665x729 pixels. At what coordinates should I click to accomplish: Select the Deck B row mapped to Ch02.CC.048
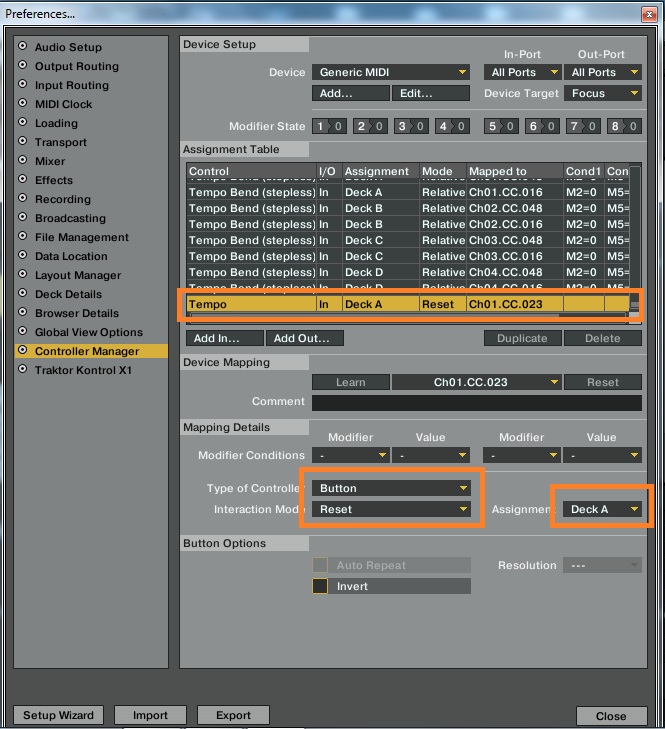(408, 208)
